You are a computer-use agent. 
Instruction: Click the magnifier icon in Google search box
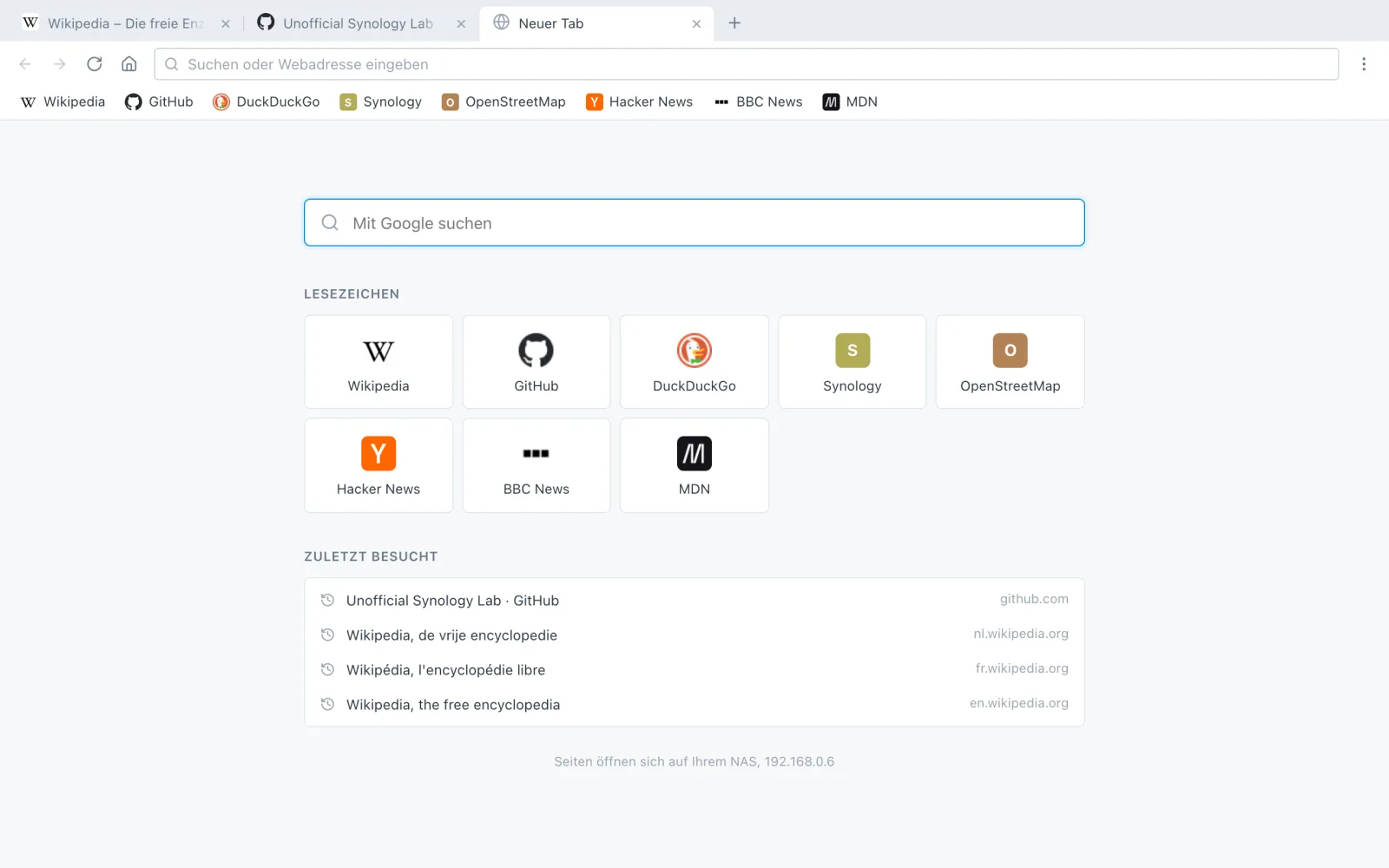(330, 223)
